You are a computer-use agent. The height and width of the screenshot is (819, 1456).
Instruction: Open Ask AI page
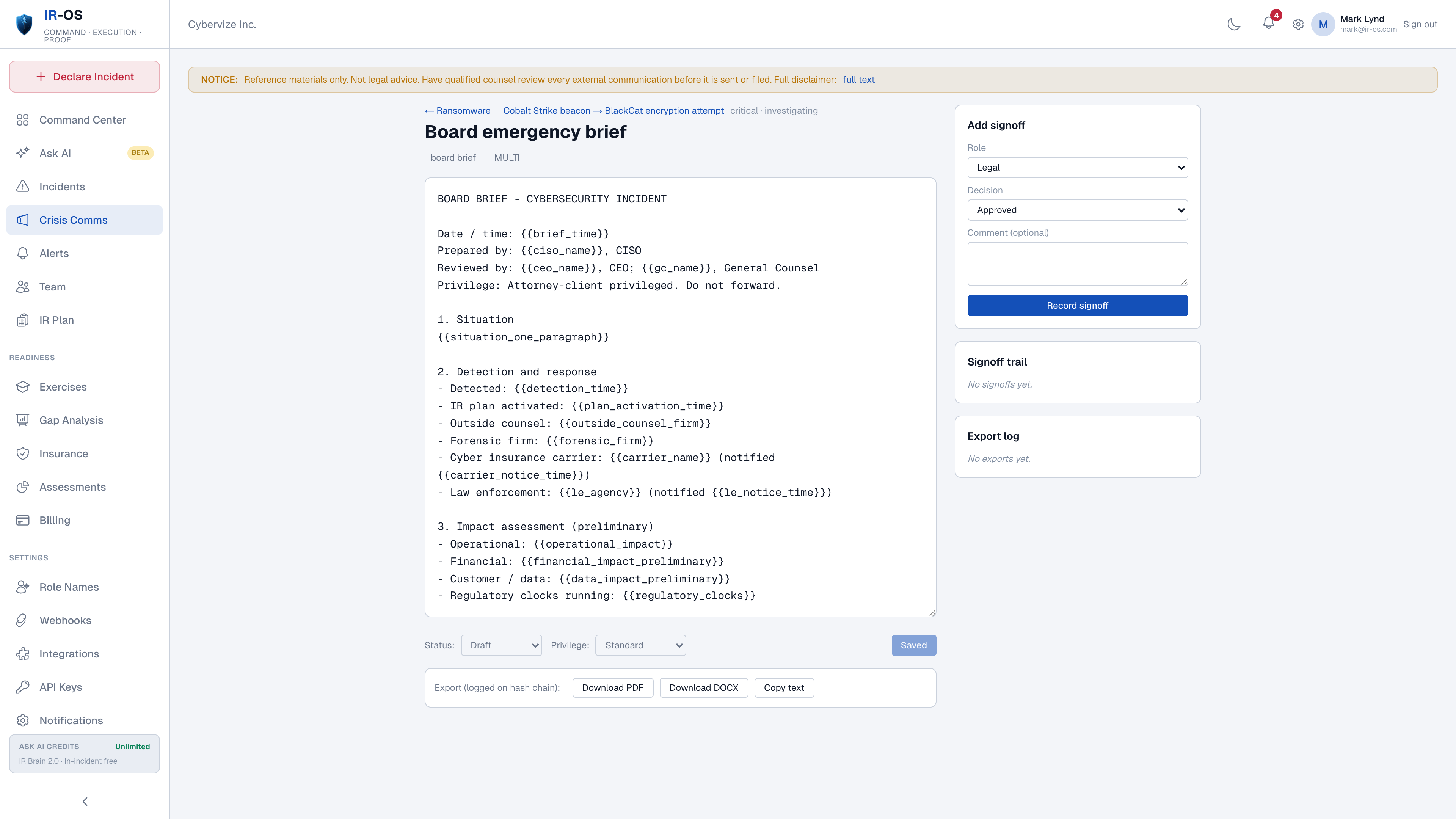(x=84, y=153)
